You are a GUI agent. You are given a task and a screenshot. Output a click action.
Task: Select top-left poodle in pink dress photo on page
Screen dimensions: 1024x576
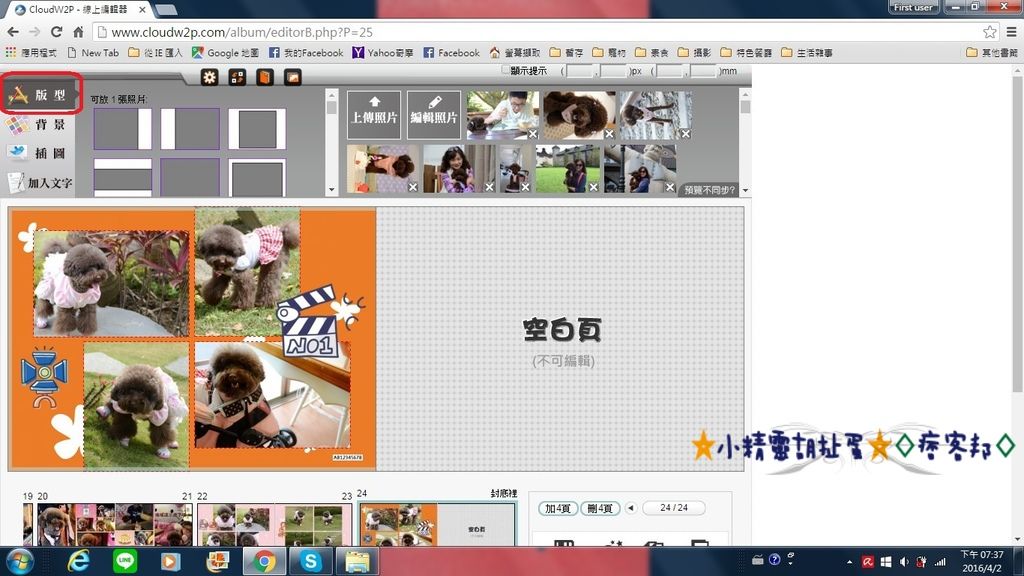tap(111, 283)
